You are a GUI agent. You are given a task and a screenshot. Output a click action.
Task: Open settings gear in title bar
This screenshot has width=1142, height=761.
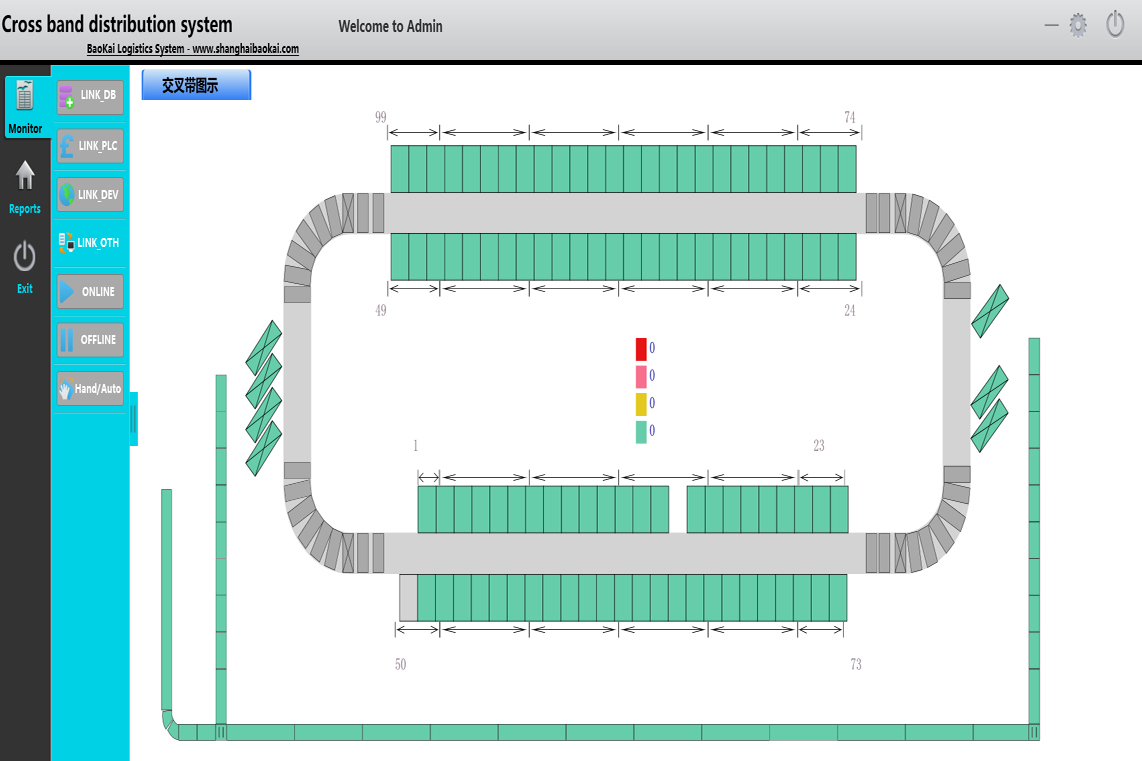[x=1078, y=25]
